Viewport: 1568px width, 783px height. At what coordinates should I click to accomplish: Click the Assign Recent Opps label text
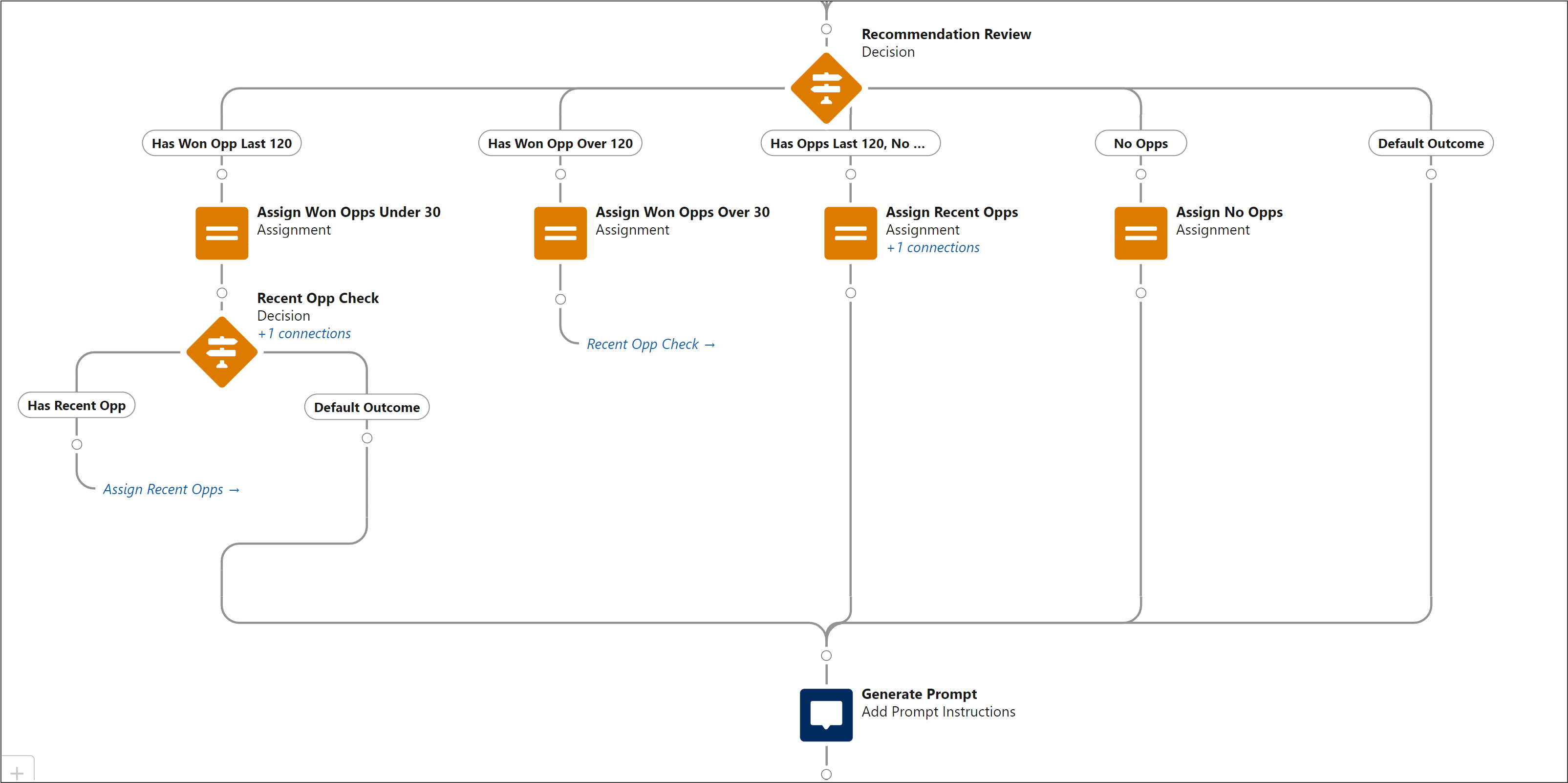coord(951,212)
